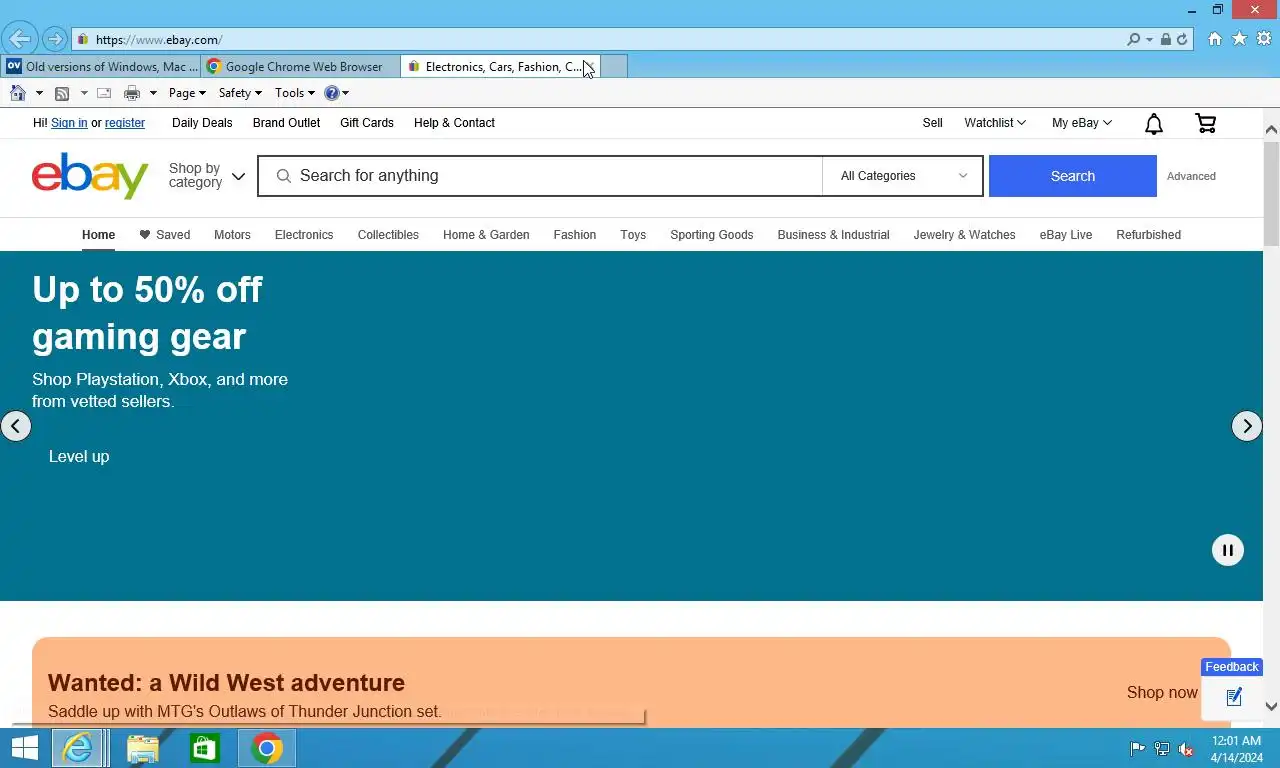1280x768 pixels.
Task: Open the eBay Live category
Action: [1066, 235]
